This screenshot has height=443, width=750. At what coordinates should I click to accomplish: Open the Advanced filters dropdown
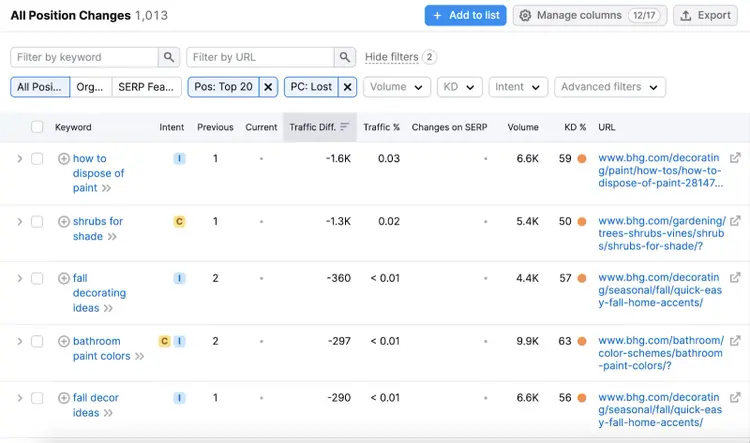click(x=610, y=87)
